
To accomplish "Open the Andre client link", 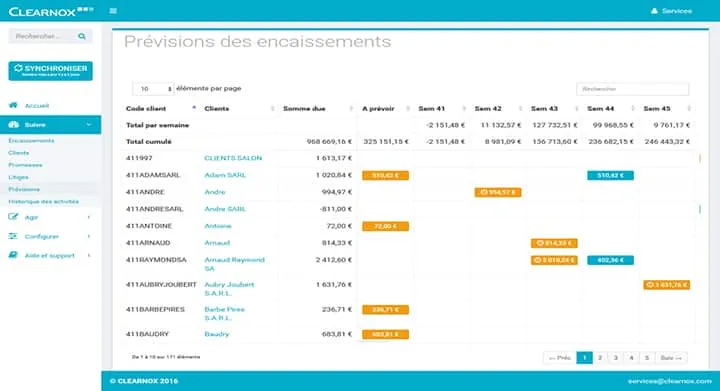I will pos(215,192).
